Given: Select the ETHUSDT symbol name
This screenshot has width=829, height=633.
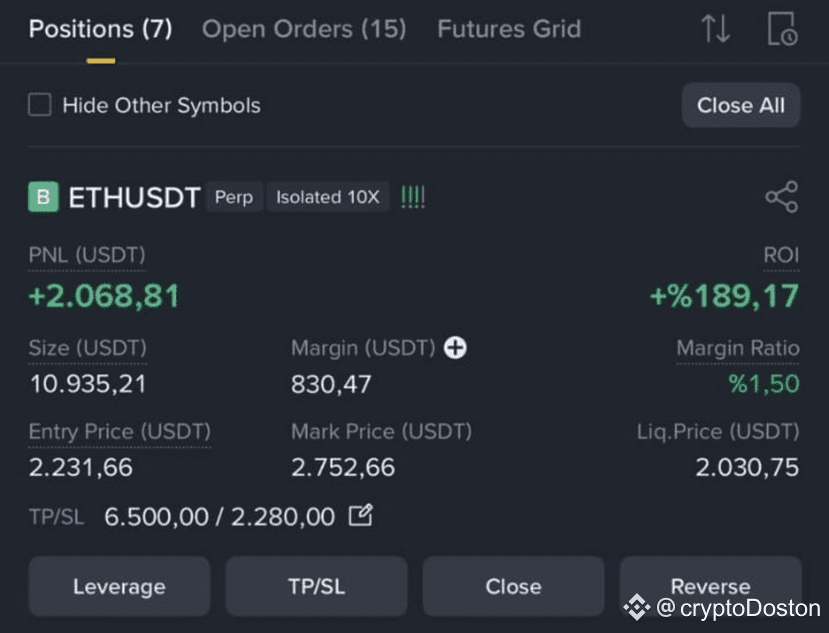Looking at the screenshot, I should tap(134, 197).
